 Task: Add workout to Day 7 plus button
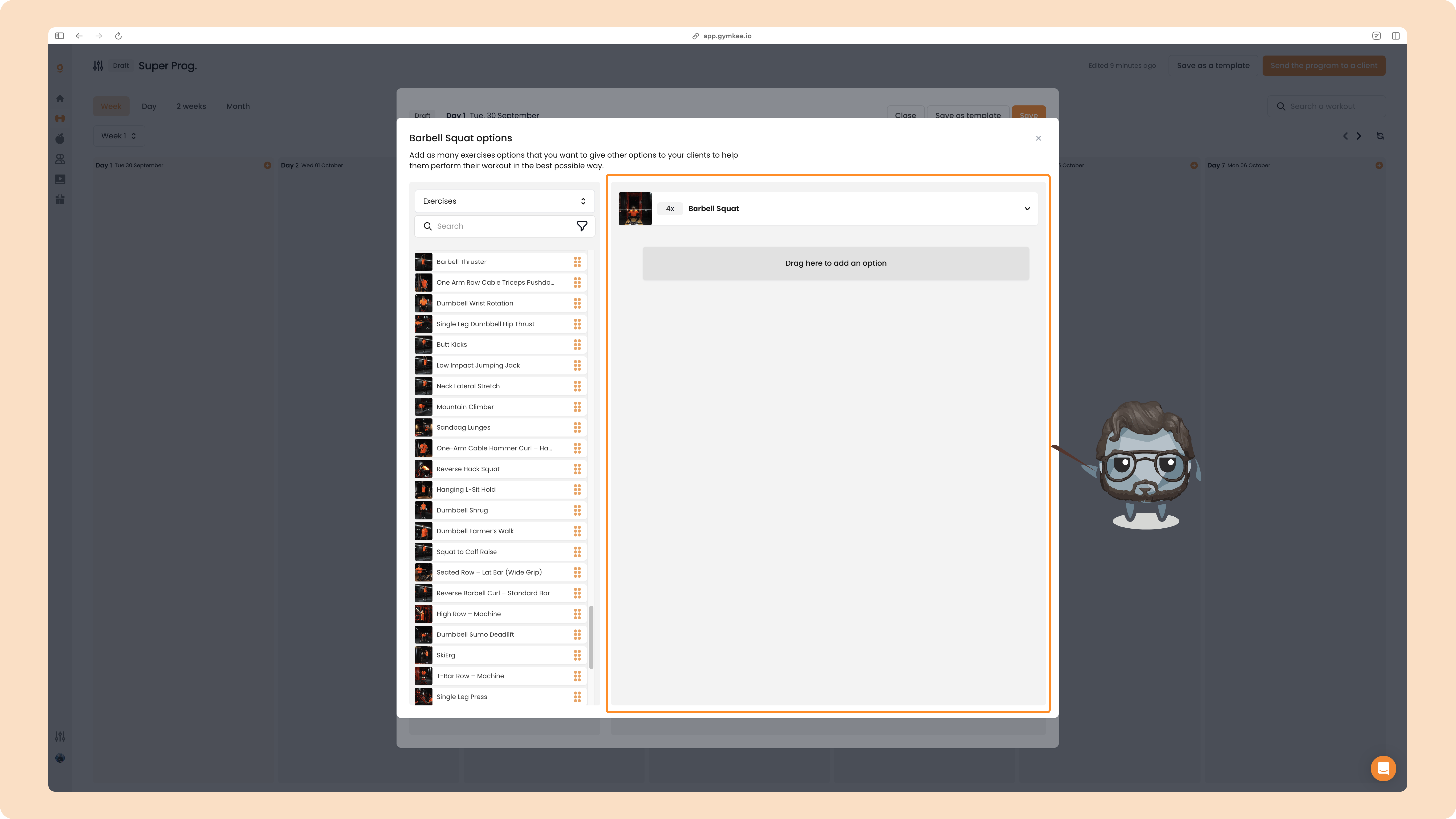(1379, 165)
